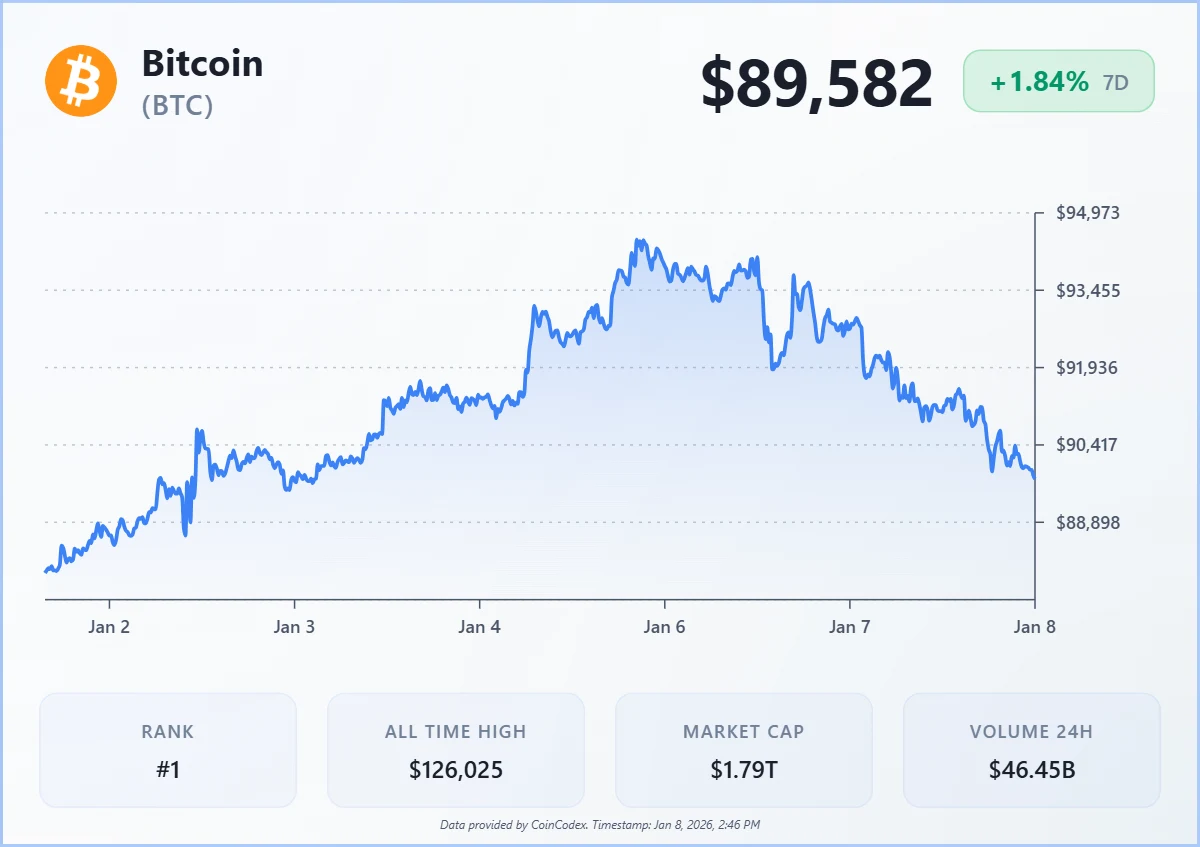Screen dimensions: 1200x847
Task: Select the Volume 24H card
Action: pos(1031,750)
